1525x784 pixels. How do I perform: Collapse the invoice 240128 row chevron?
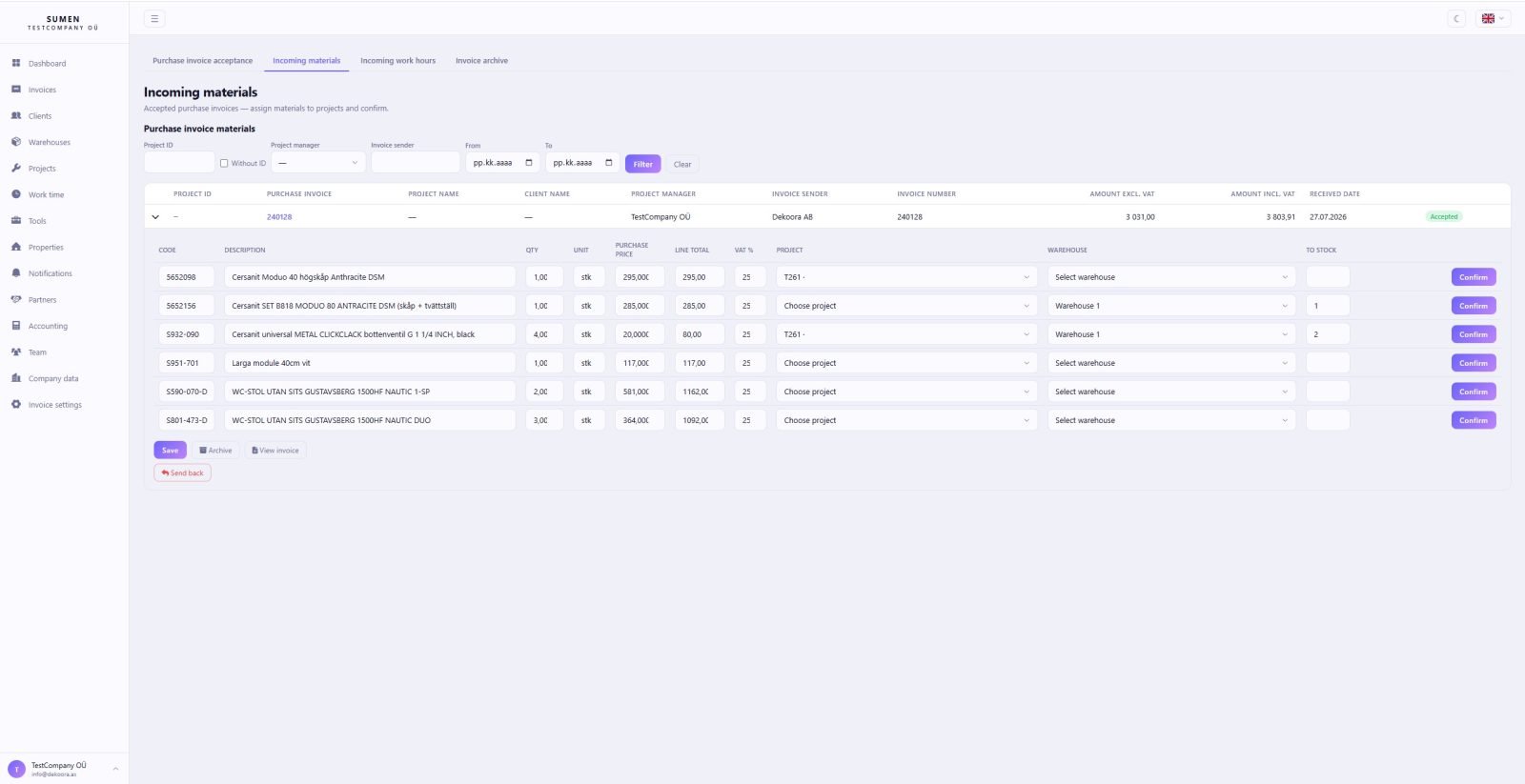[x=155, y=217]
